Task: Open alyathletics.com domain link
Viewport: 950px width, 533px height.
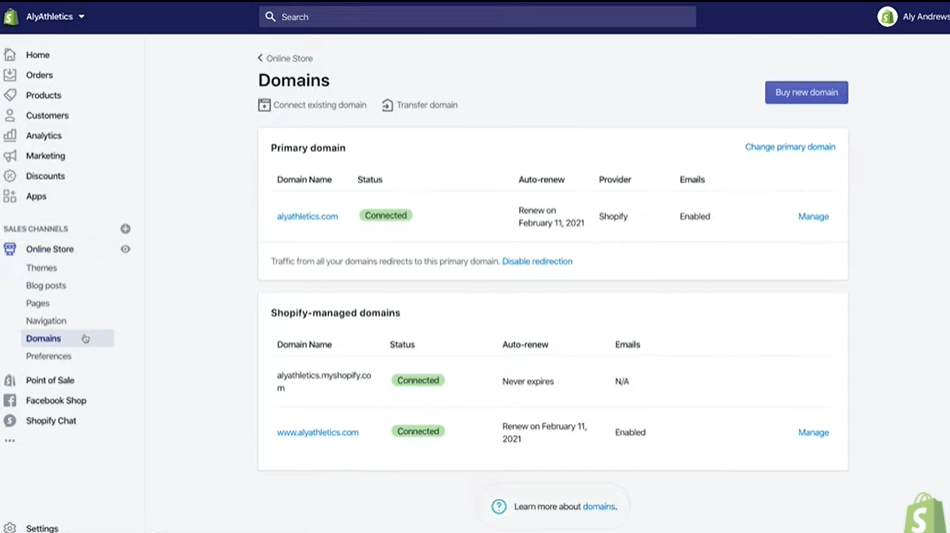Action: pyautogui.click(x=307, y=216)
